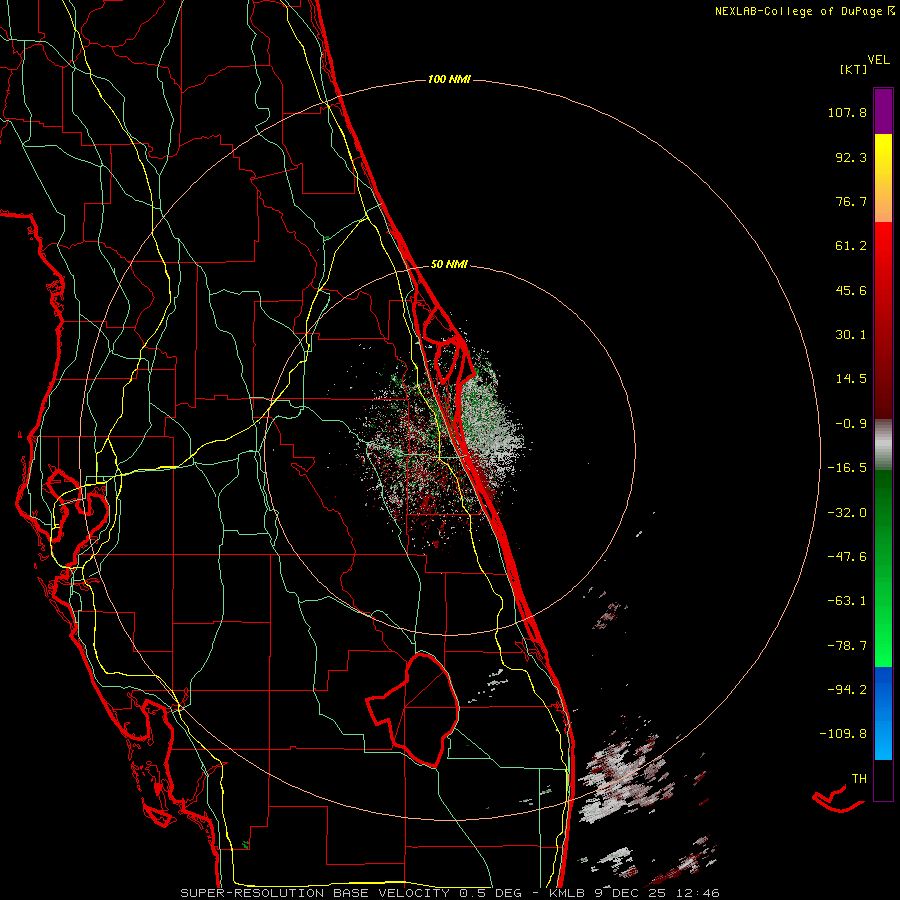Click the 76.7 velocity scale value
The image size is (900, 900).
click(x=851, y=201)
